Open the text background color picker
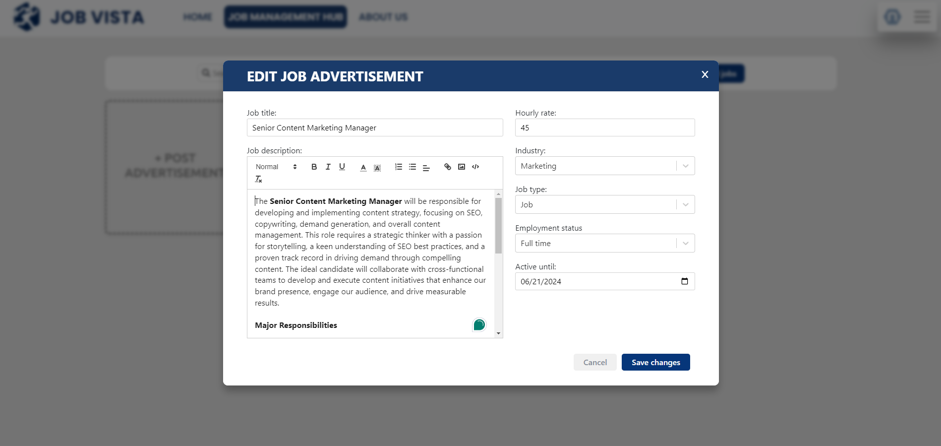The image size is (941, 446). pos(377,167)
